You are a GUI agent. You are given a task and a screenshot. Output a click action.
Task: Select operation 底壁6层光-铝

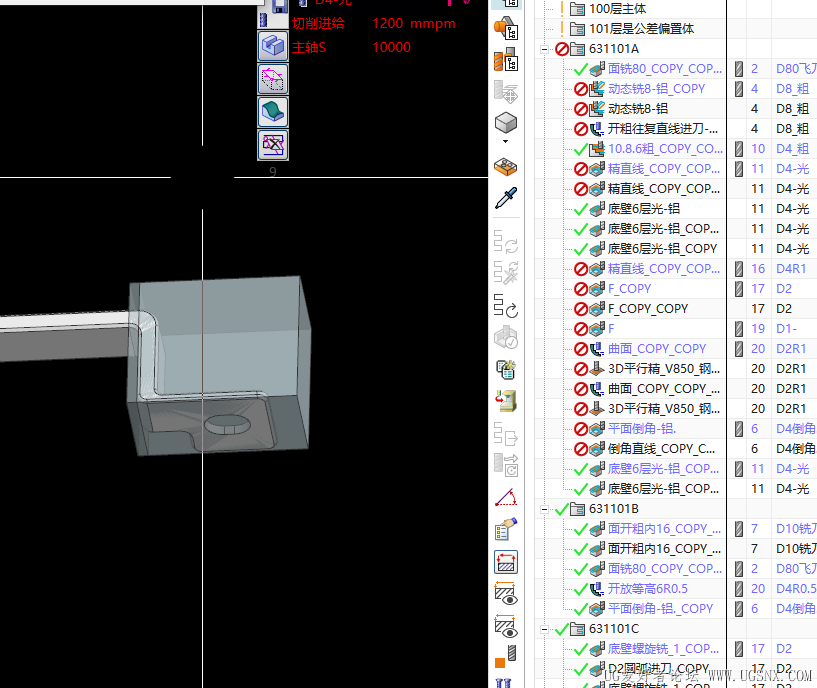pyautogui.click(x=643, y=208)
